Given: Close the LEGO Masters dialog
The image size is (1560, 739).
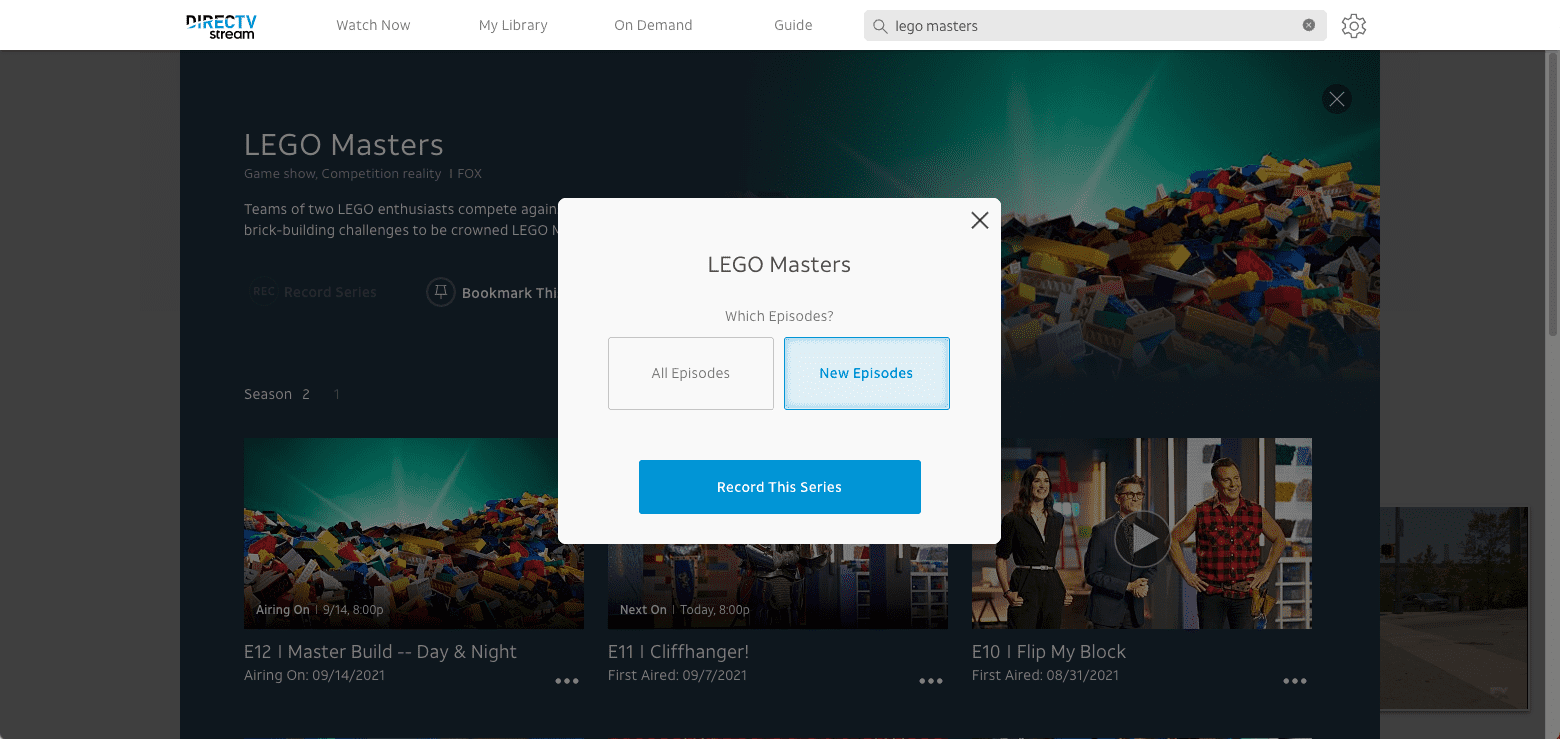Looking at the screenshot, I should 980,221.
